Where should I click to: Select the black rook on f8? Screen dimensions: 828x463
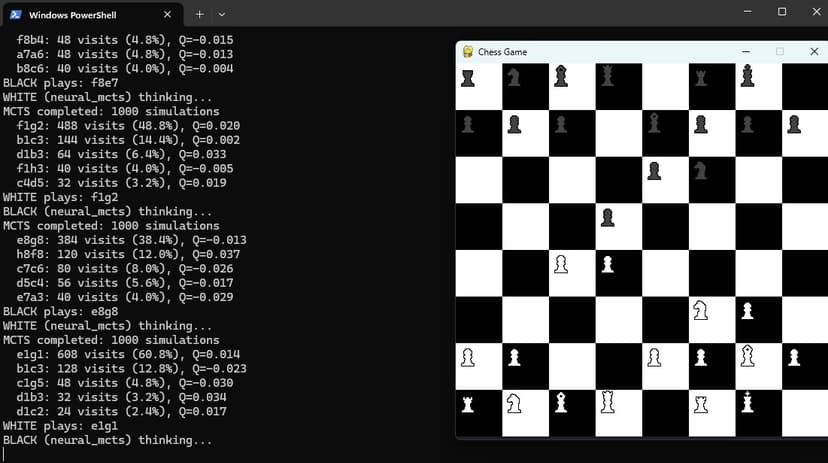click(701, 79)
